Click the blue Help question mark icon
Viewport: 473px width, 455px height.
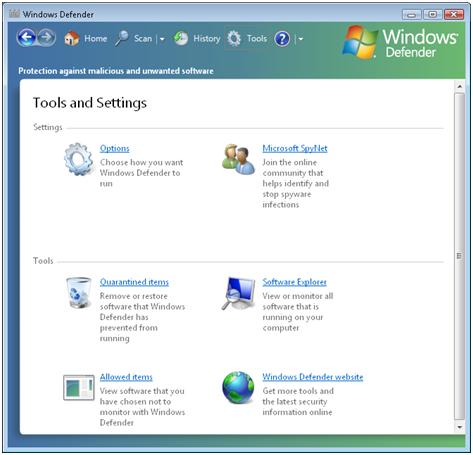tap(282, 39)
